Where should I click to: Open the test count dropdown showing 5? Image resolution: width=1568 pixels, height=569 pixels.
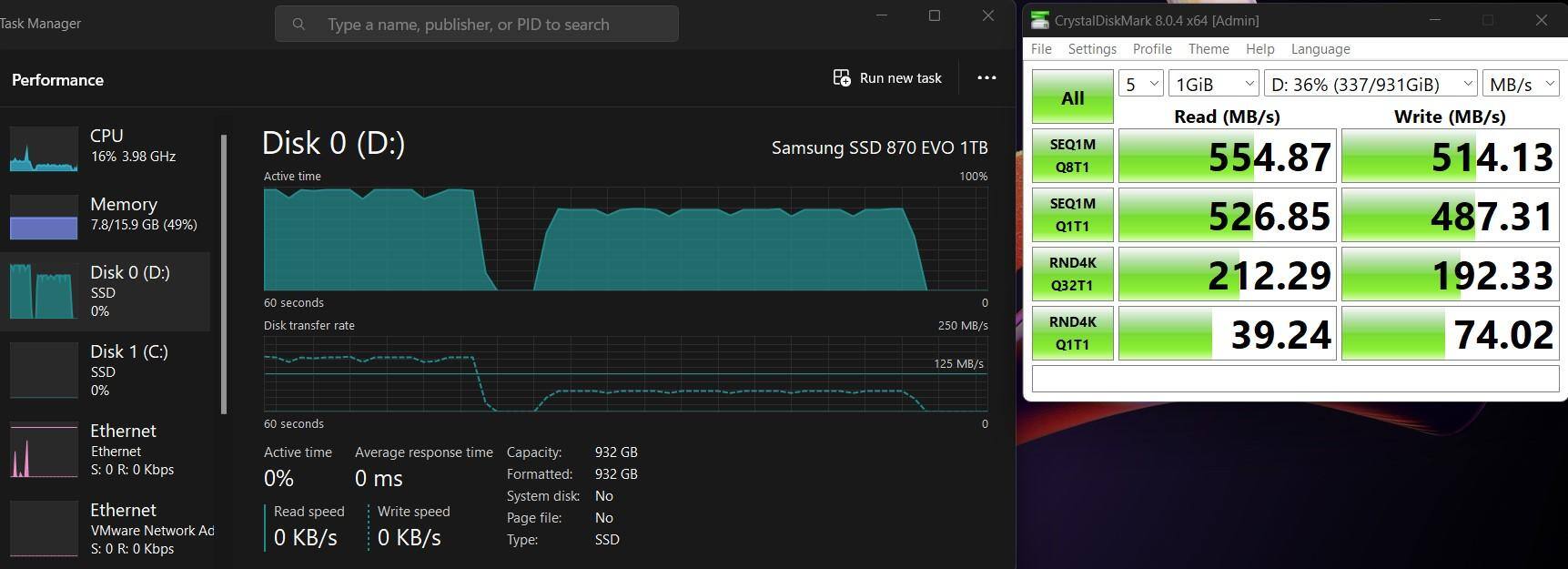1141,85
